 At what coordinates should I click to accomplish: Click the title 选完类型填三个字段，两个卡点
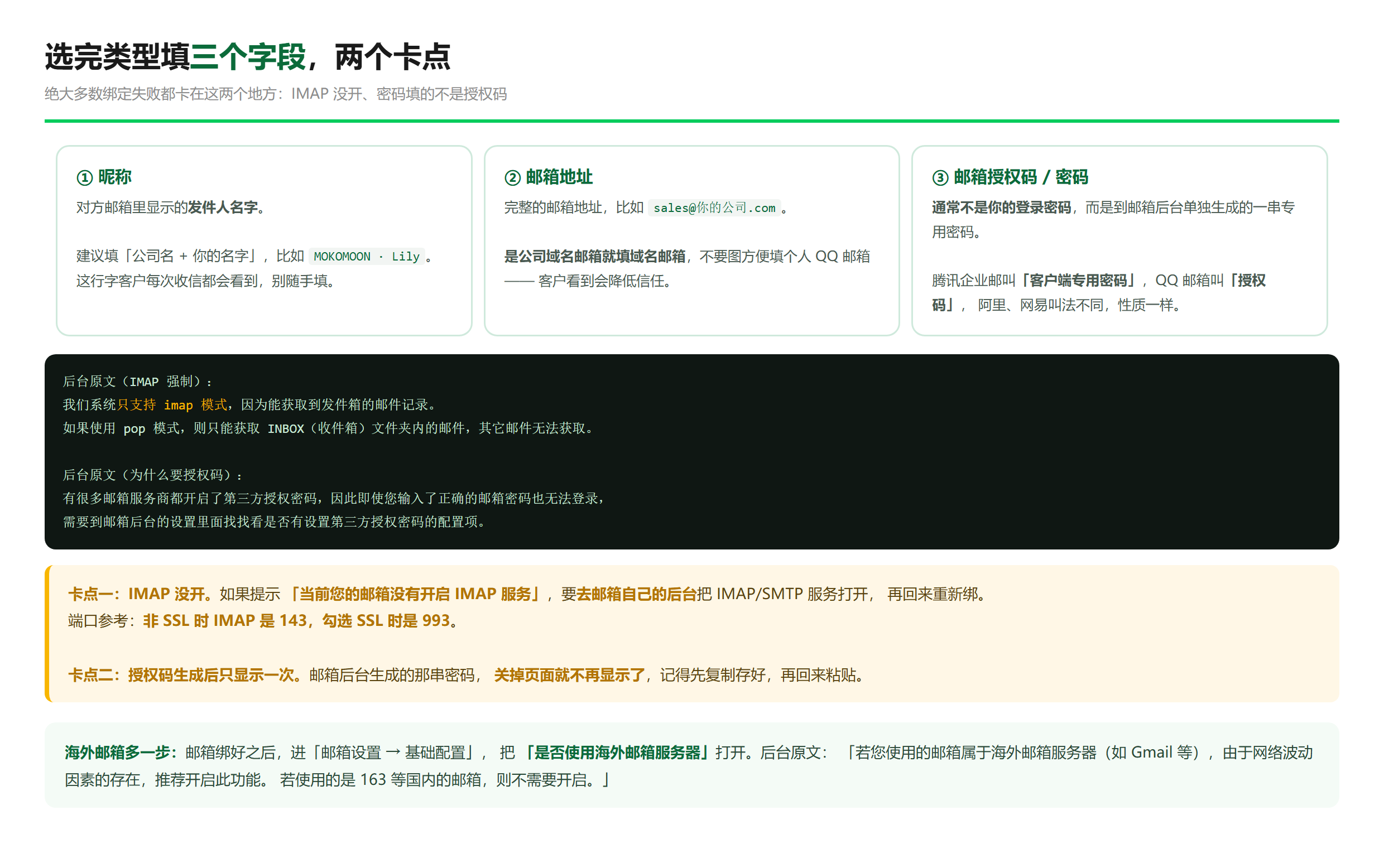click(248, 57)
